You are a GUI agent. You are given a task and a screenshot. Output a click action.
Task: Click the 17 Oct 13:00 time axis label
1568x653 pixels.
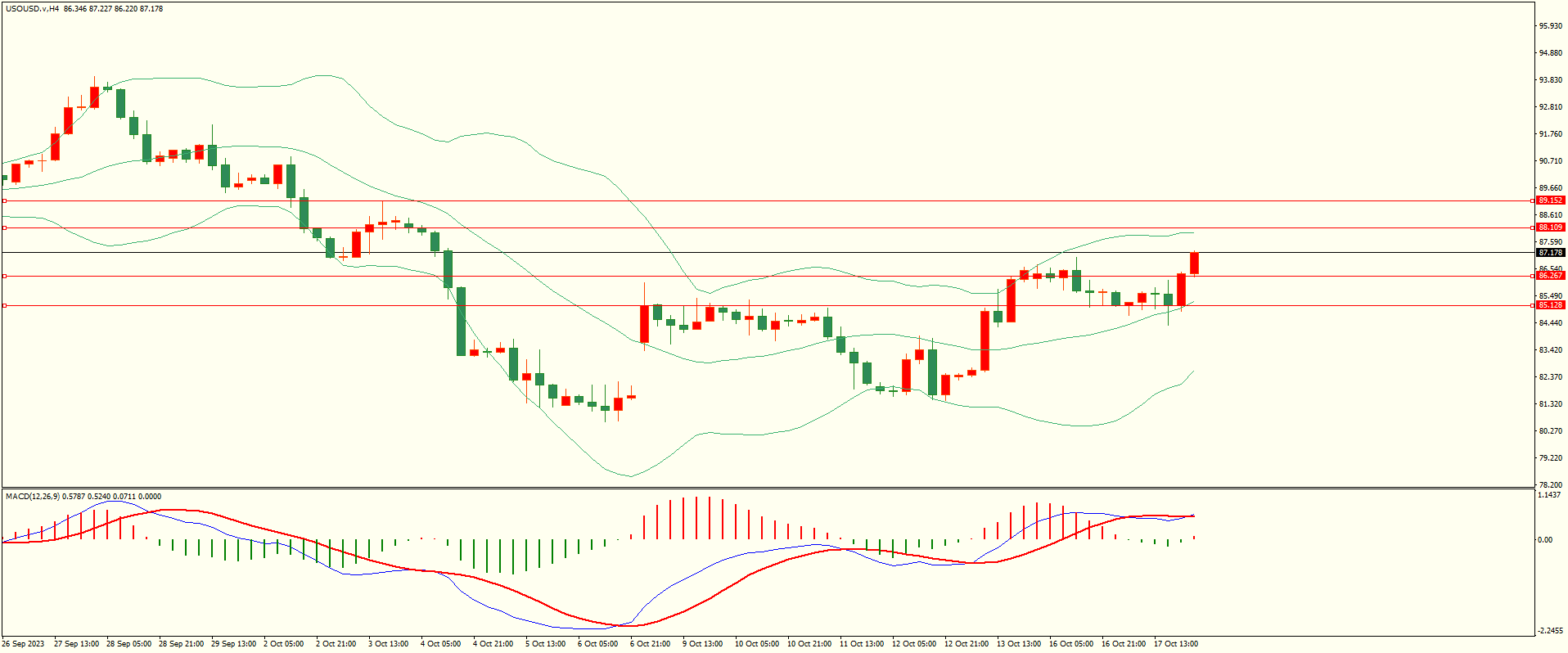coord(1175,644)
